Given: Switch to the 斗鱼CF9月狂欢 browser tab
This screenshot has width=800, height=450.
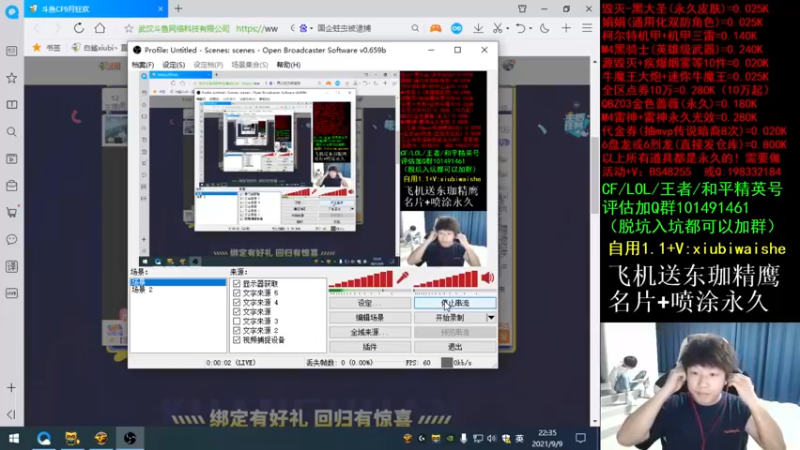Looking at the screenshot, I should 96,9.
